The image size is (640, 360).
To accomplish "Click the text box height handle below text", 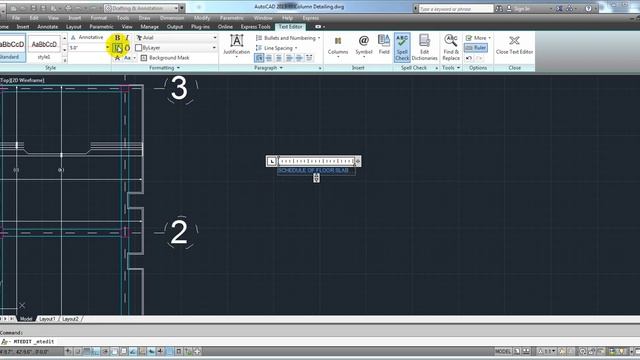I will 316,178.
